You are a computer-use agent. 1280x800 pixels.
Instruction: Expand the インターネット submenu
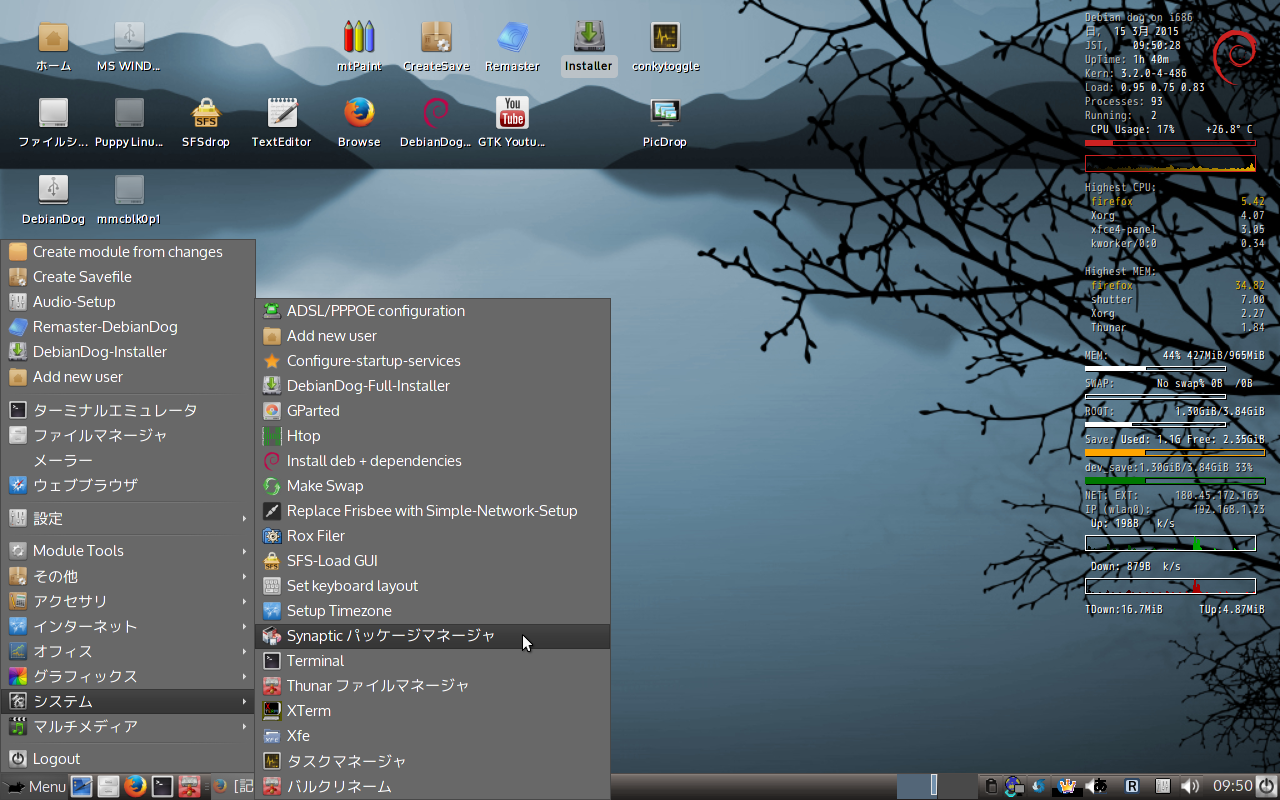pos(128,626)
